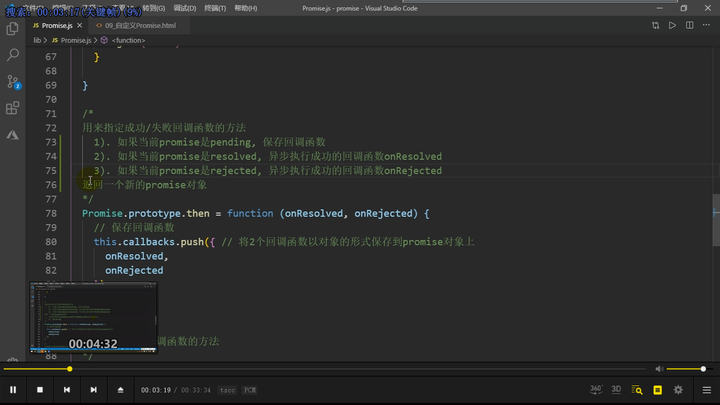The image size is (720, 405).
Task: Close the Promise.js tab
Action: pos(79,26)
